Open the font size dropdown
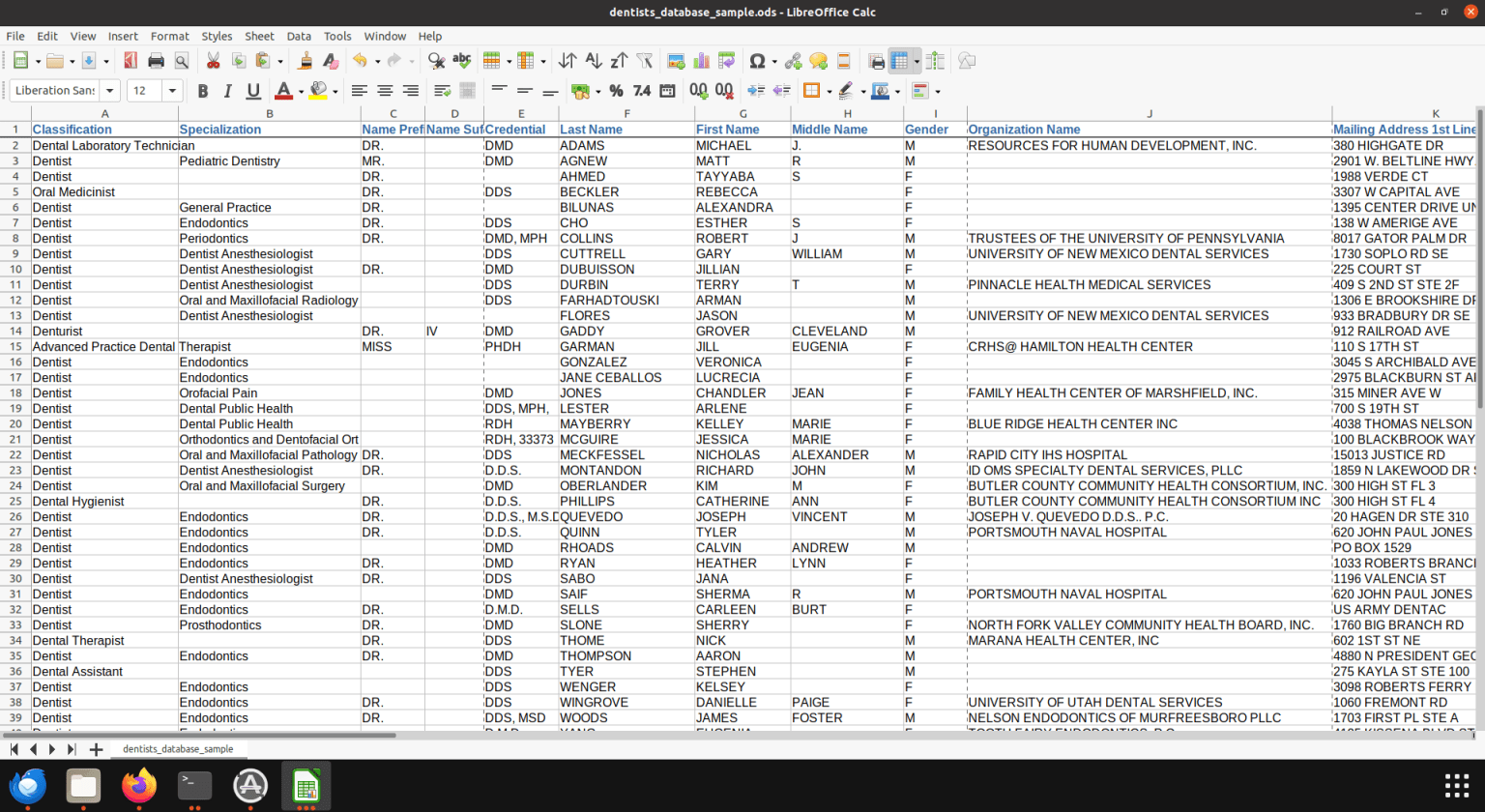This screenshot has width=1485, height=812. click(172, 91)
